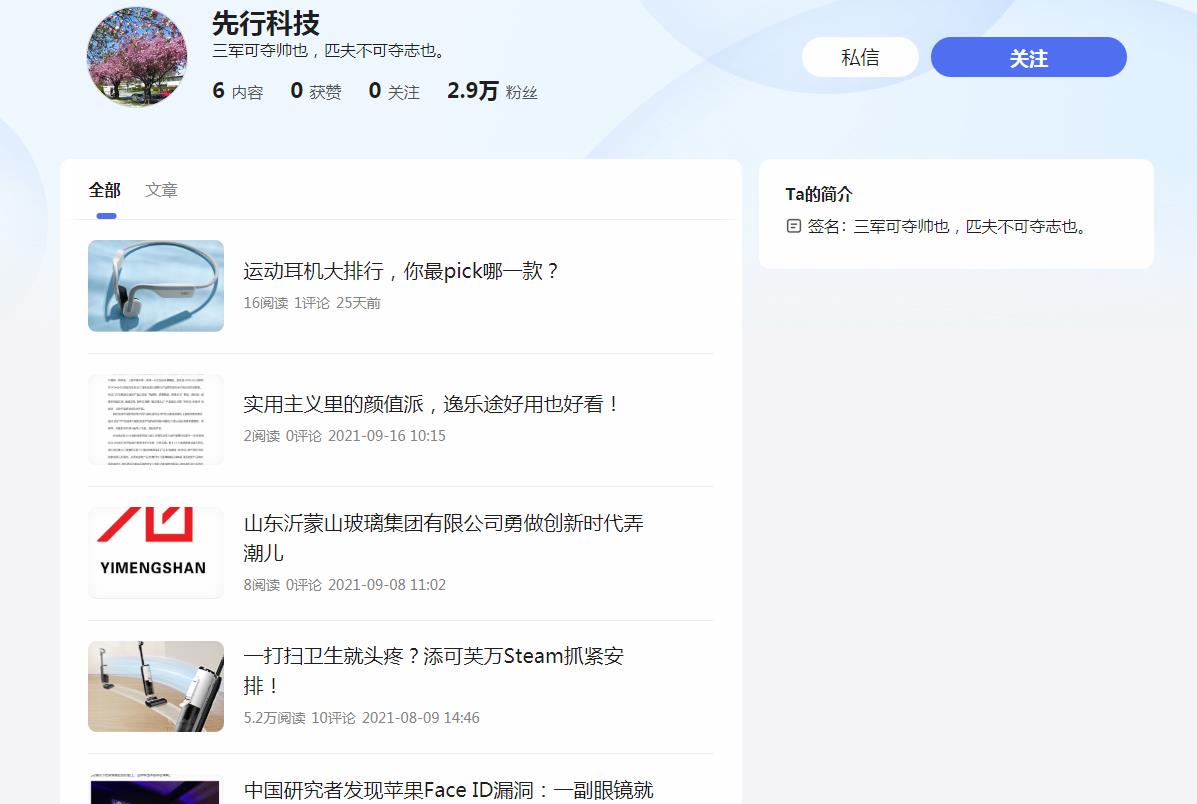The image size is (1197, 804).
Task: Click the signature text under username
Action: [x=328, y=51]
